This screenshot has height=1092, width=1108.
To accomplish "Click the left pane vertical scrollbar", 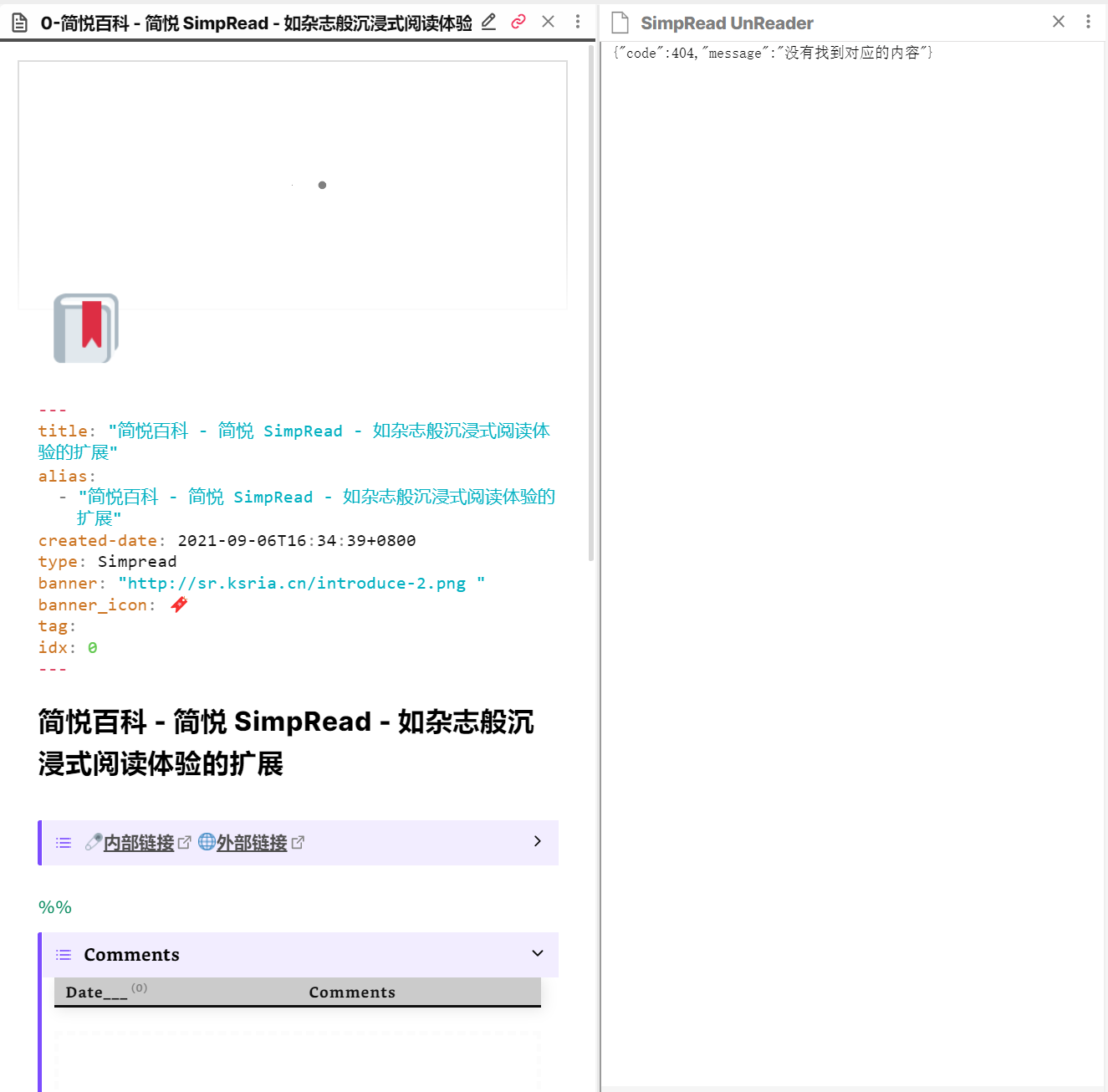I will coord(591,301).
